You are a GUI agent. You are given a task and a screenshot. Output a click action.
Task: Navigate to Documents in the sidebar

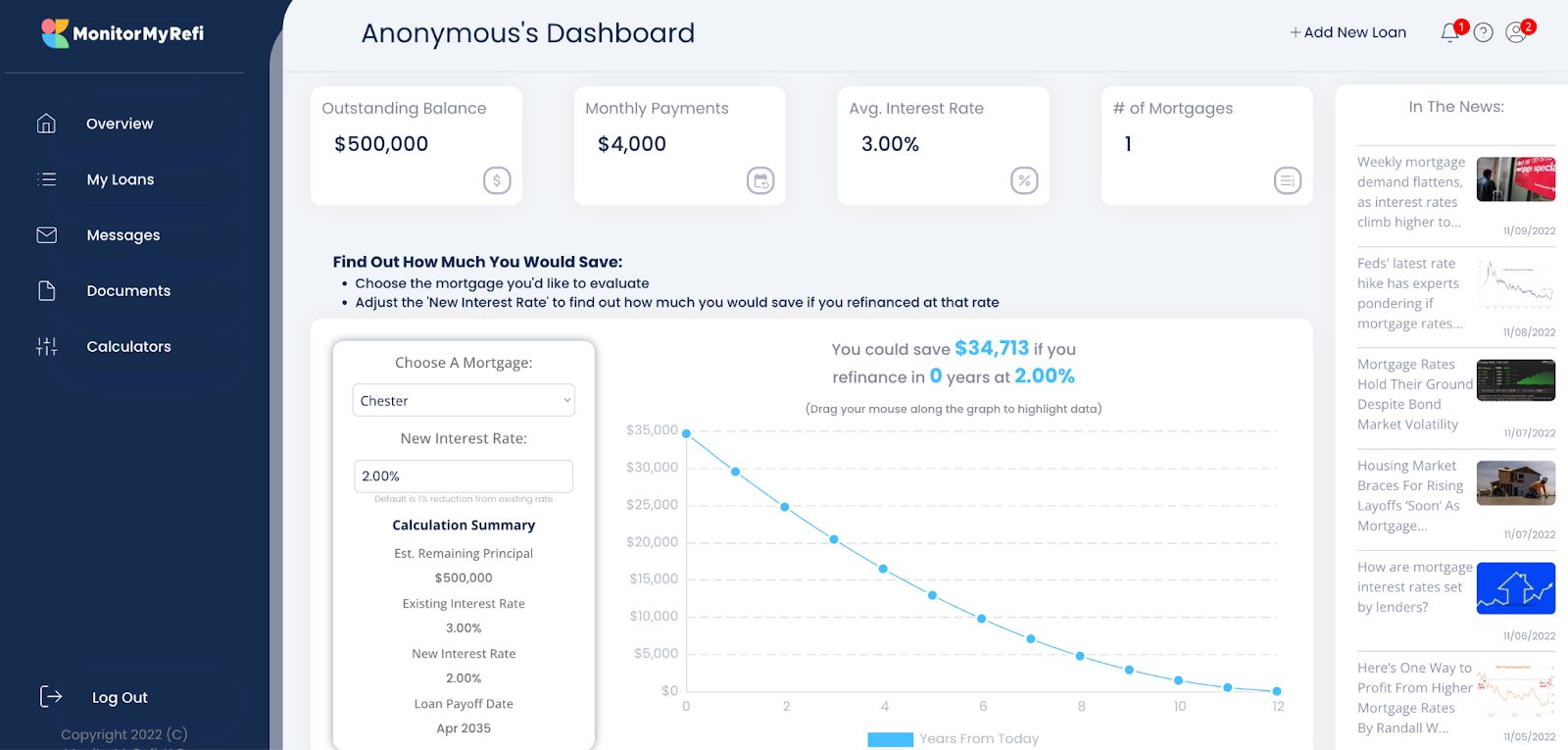128,291
